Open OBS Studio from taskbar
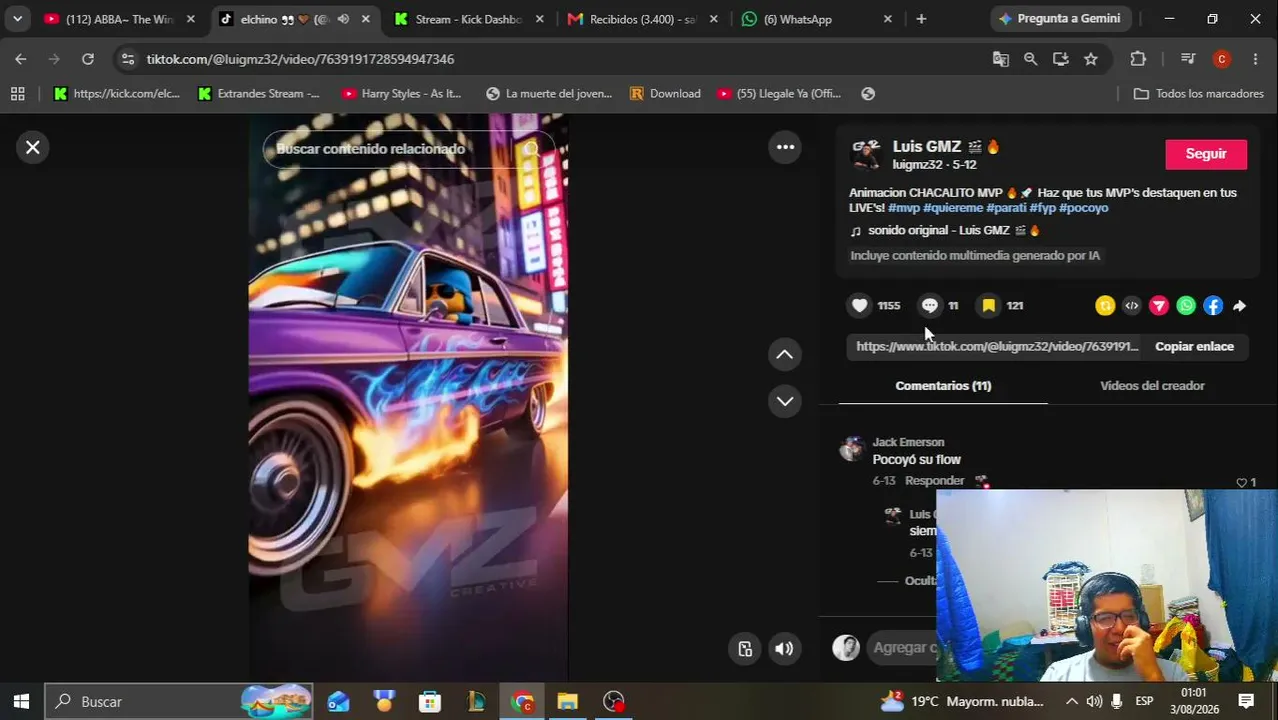The image size is (1278, 720). point(613,702)
